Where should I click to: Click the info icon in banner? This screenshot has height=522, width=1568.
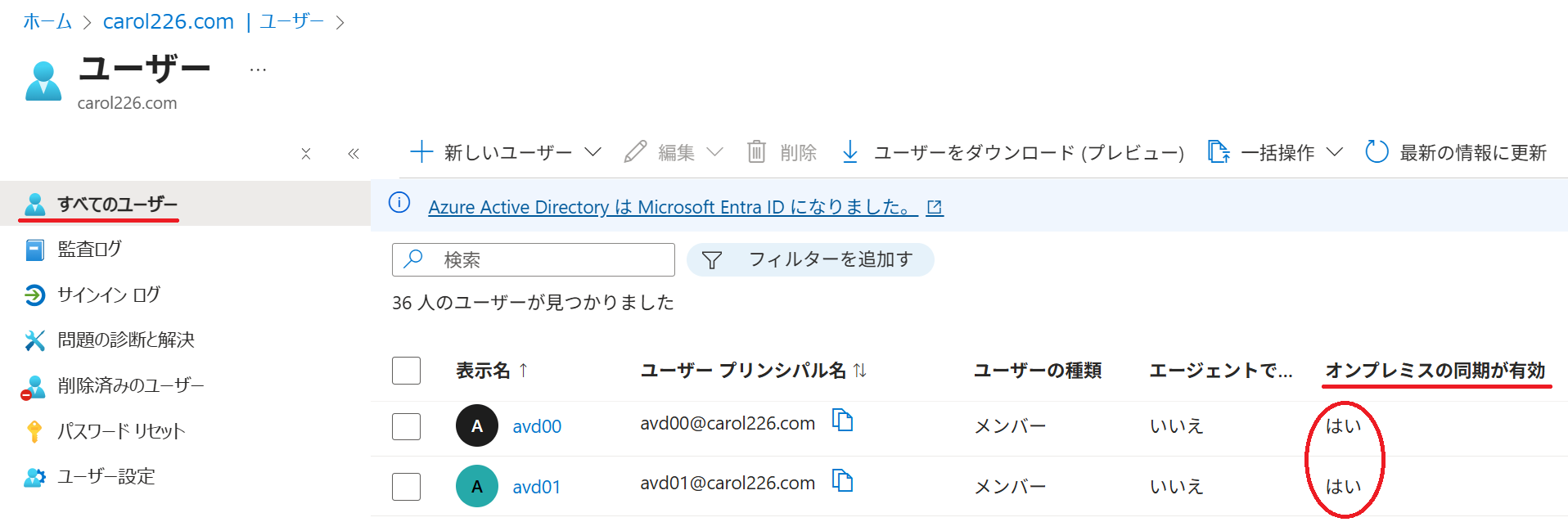pos(399,202)
